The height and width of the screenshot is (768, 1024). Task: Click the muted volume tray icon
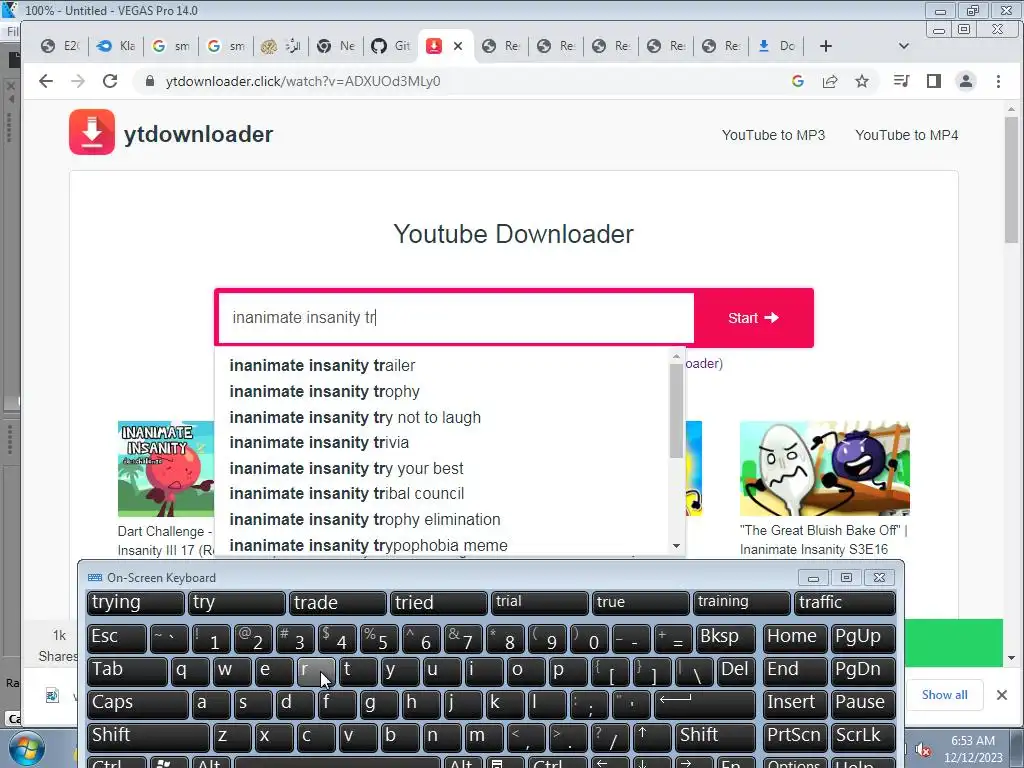923,750
